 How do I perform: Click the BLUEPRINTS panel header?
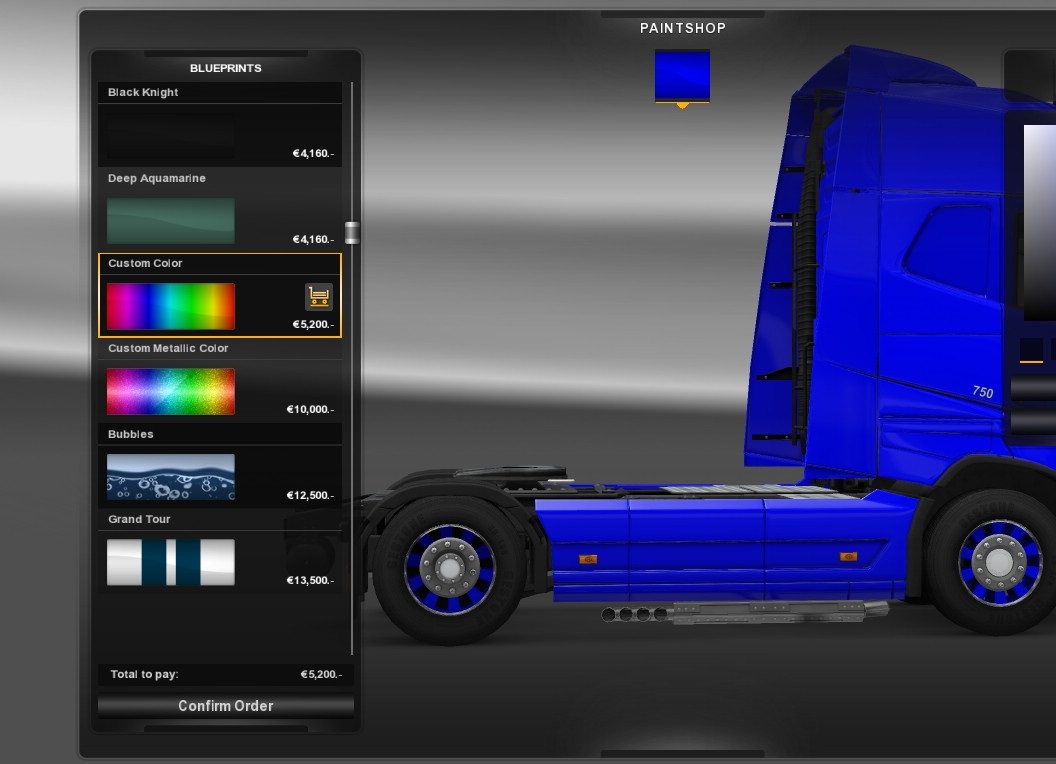(x=226, y=68)
